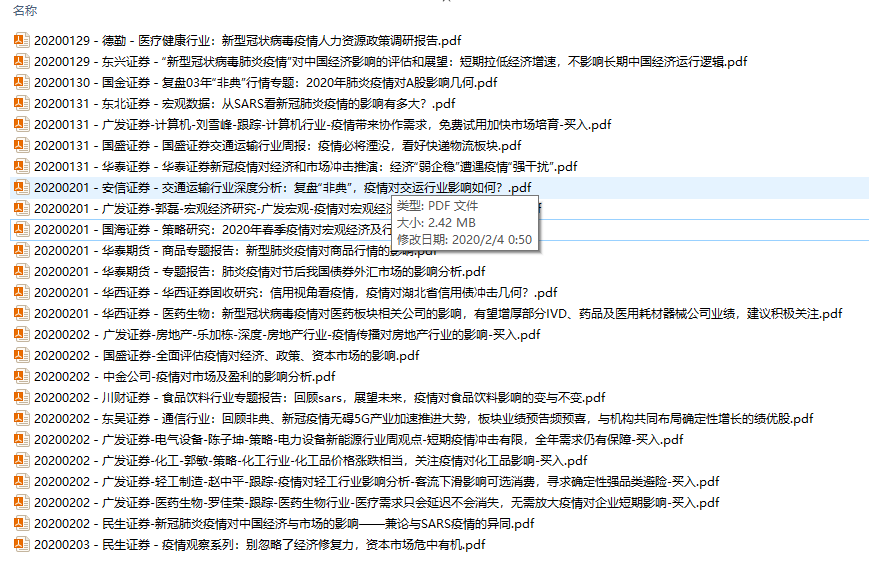Click PDF icon of 安信证券 交通运输 file
Screen dimensions: 869x575
[22, 187]
